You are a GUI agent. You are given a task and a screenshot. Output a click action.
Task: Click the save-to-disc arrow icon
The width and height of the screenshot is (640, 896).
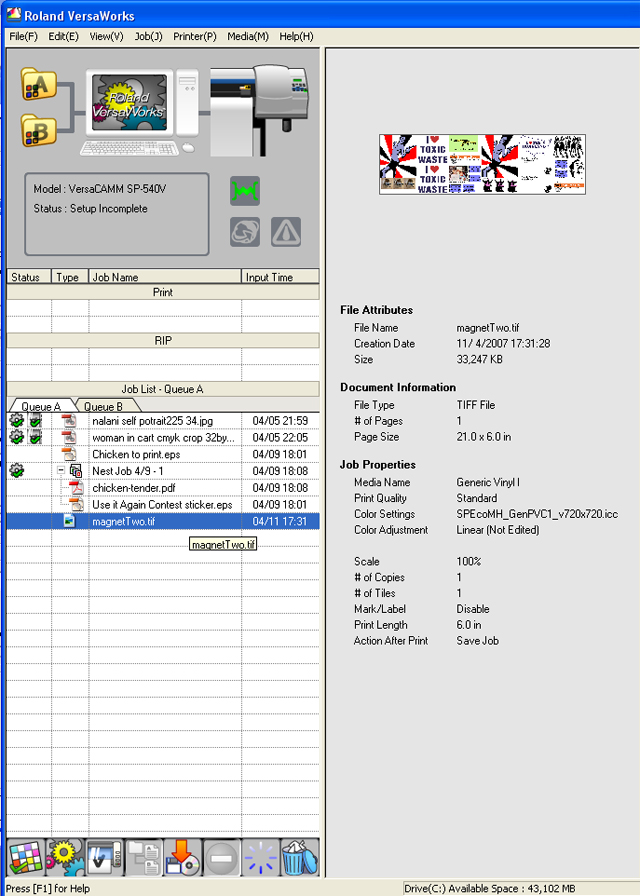pos(182,858)
